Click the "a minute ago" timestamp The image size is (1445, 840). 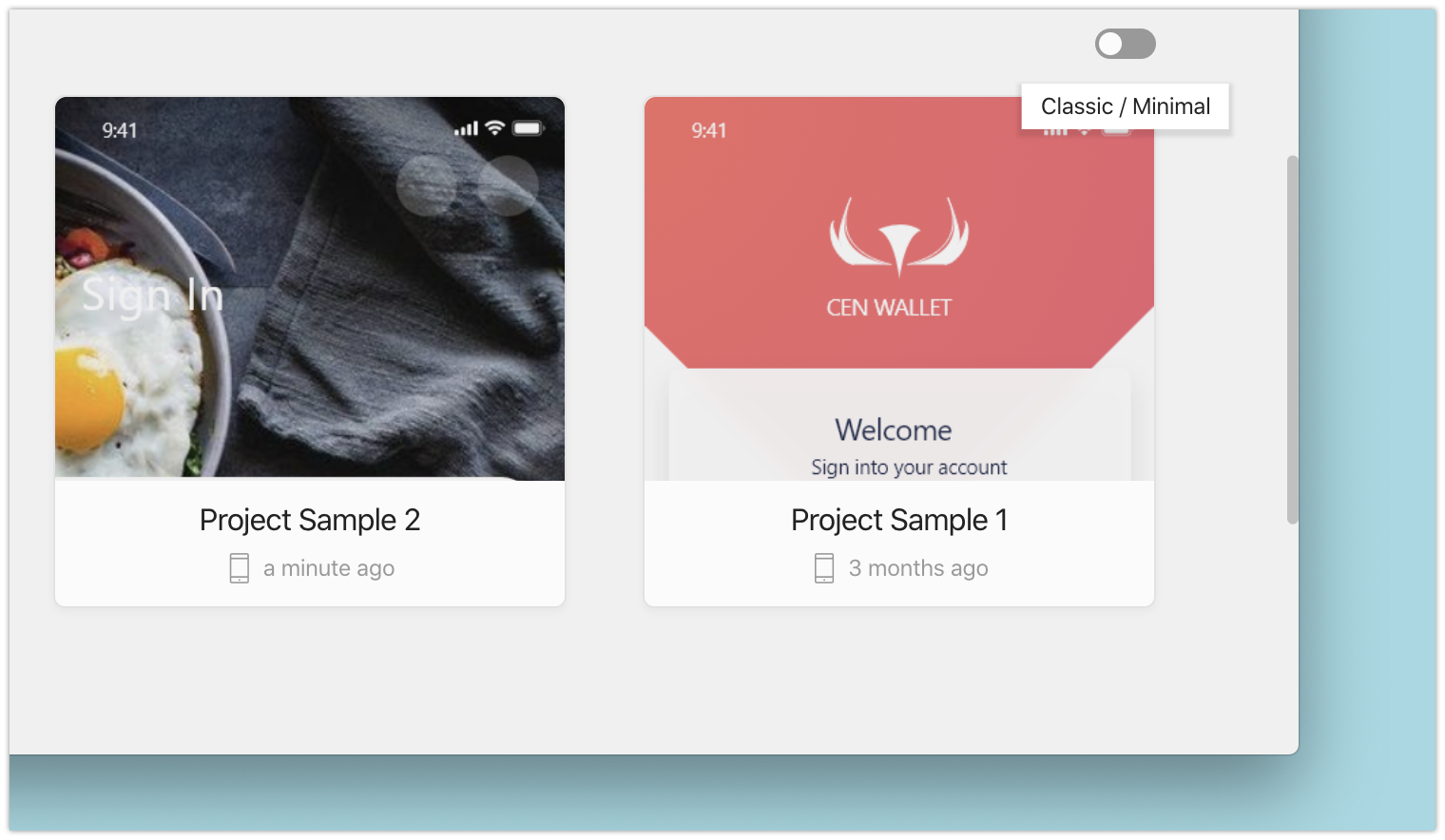329,568
